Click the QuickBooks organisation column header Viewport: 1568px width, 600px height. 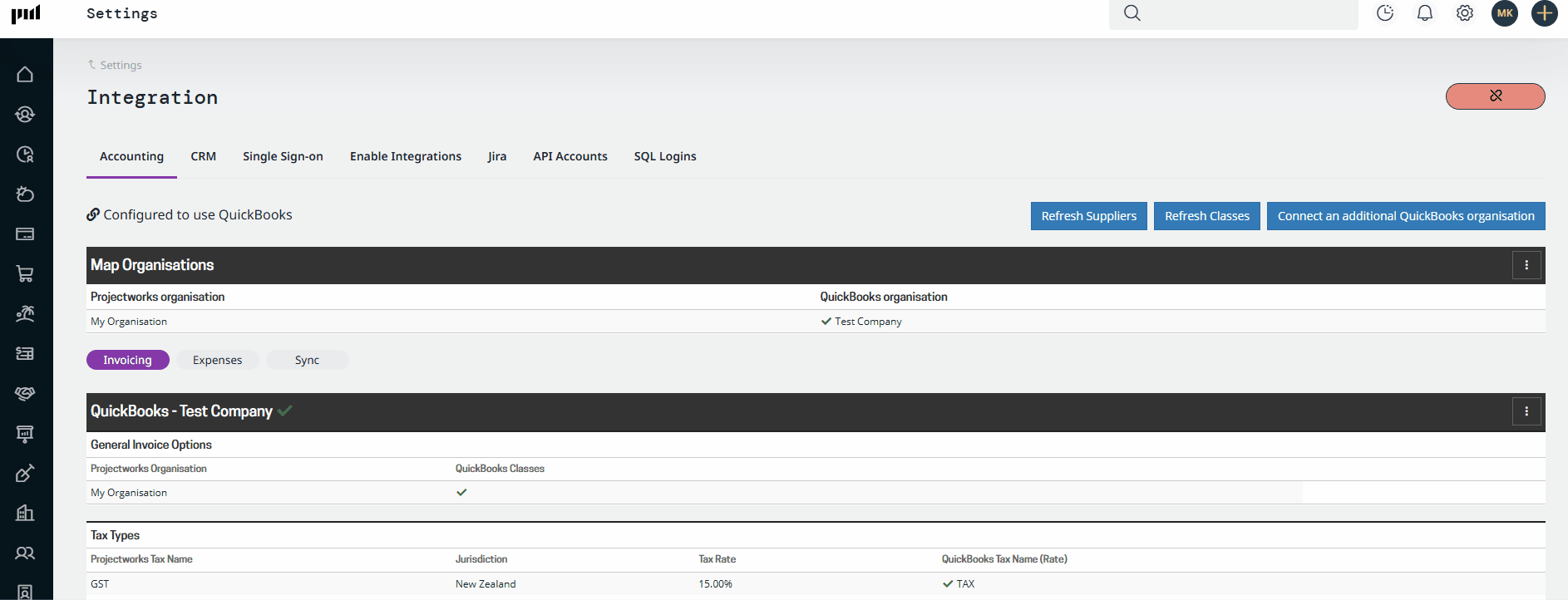[x=884, y=297]
